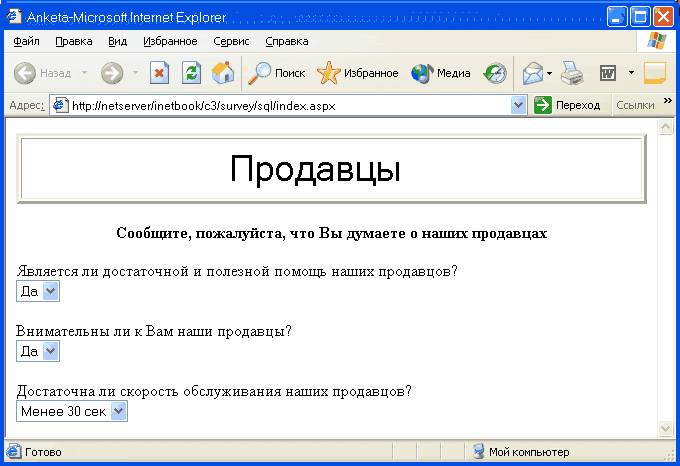Click into the address URL field
The image size is (680, 466).
[x=290, y=106]
